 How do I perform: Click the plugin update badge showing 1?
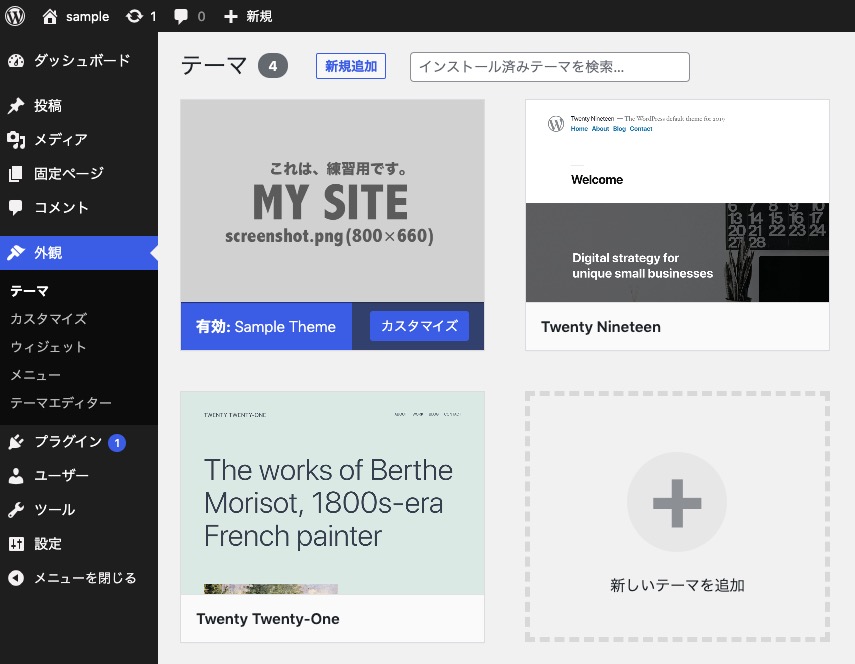point(117,443)
